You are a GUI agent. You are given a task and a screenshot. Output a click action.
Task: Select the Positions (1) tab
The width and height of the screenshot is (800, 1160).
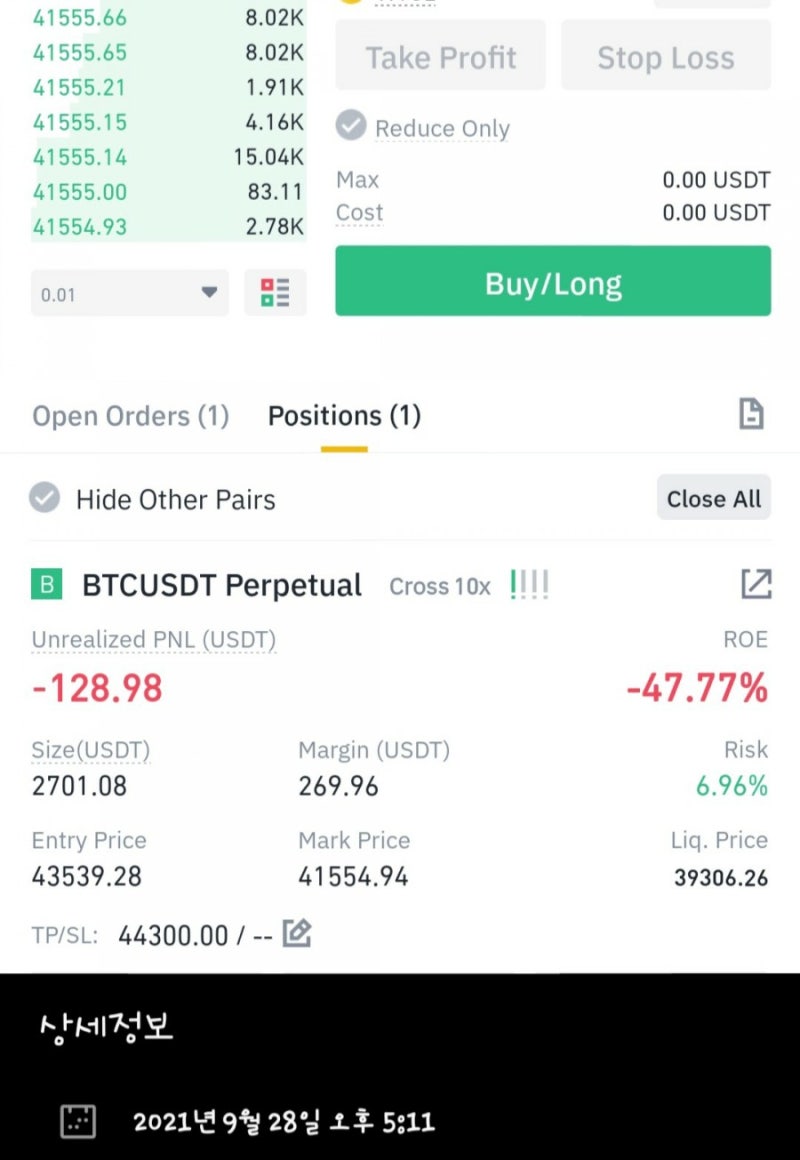click(344, 416)
